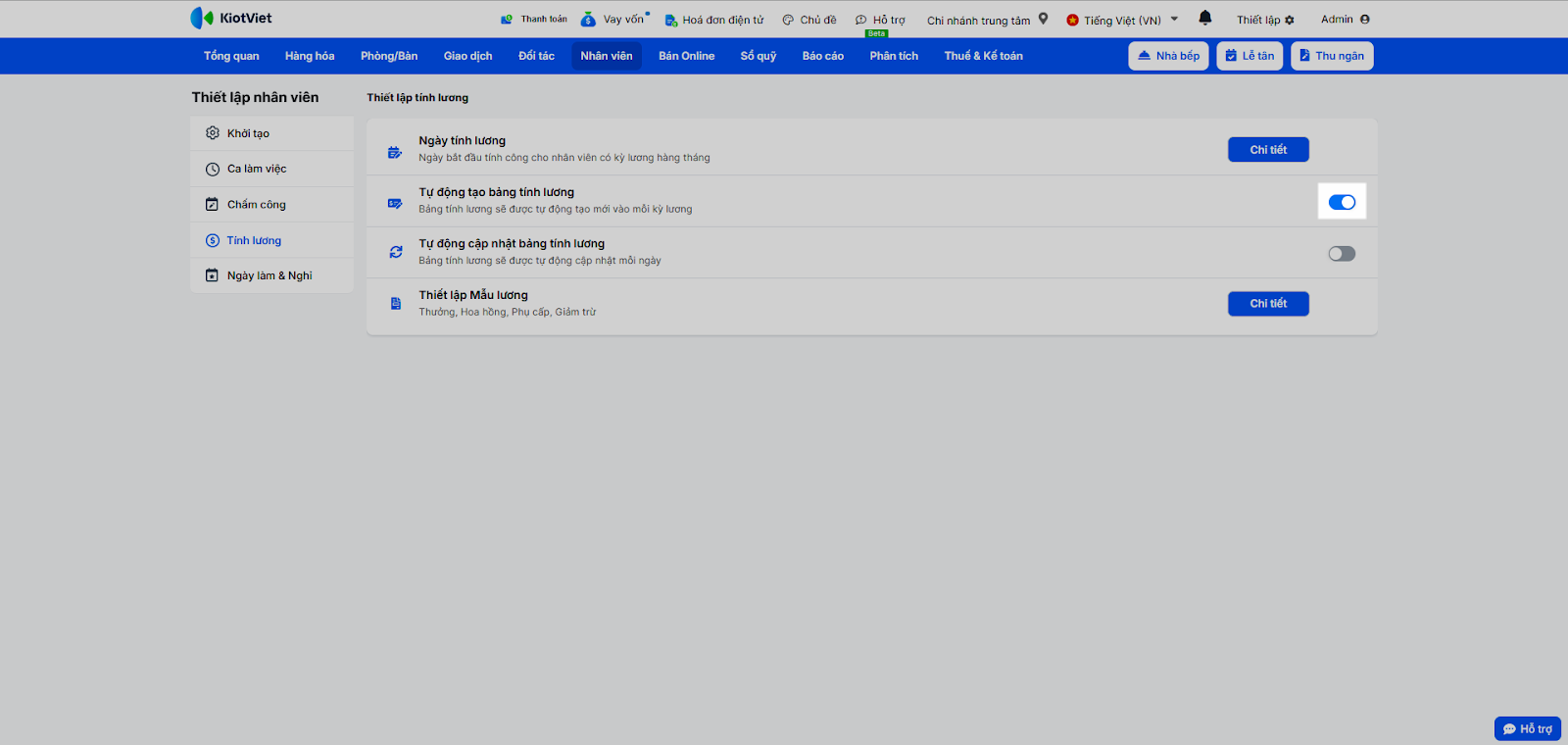
Task: Open the notifications bell
Action: pos(1205,18)
